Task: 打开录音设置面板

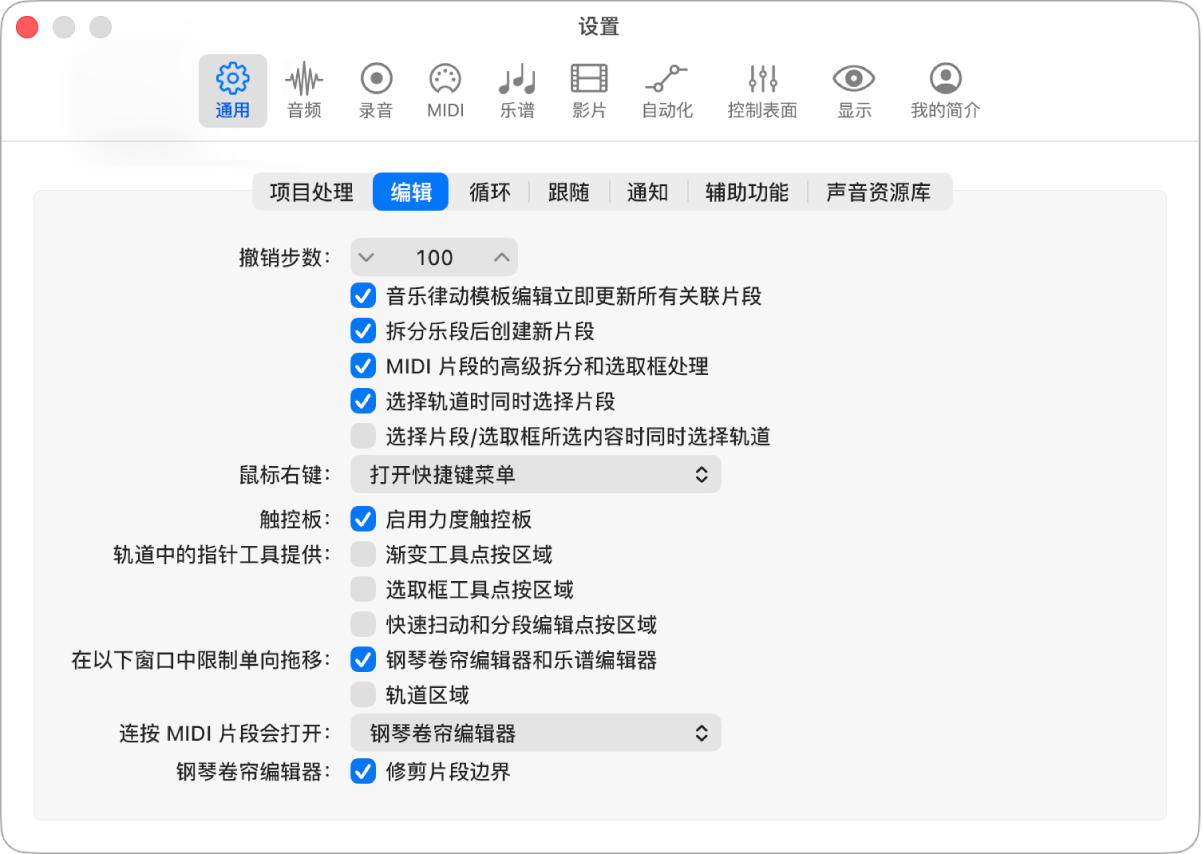Action: click(x=375, y=90)
